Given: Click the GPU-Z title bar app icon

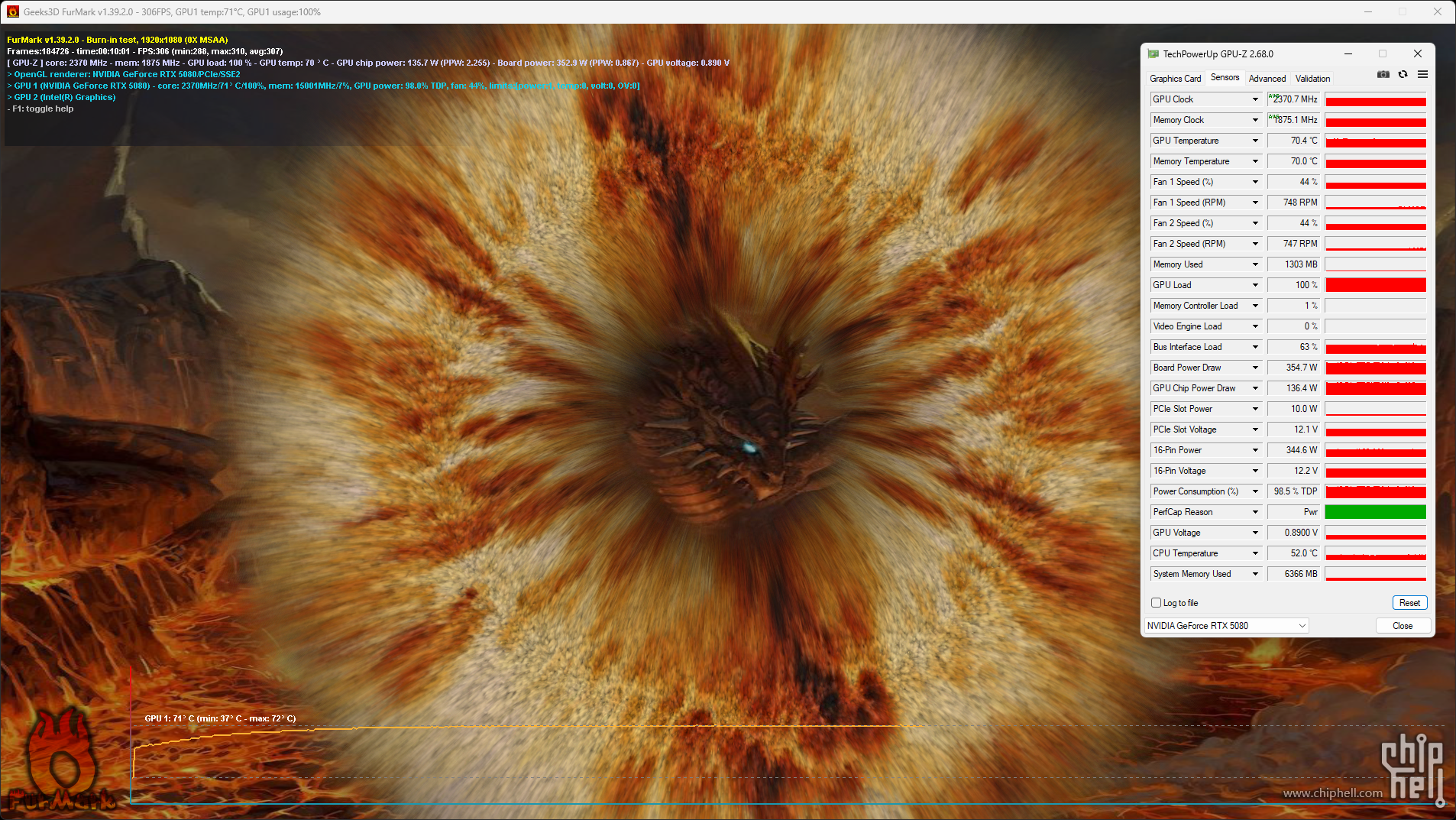Looking at the screenshot, I should pyautogui.click(x=1153, y=53).
